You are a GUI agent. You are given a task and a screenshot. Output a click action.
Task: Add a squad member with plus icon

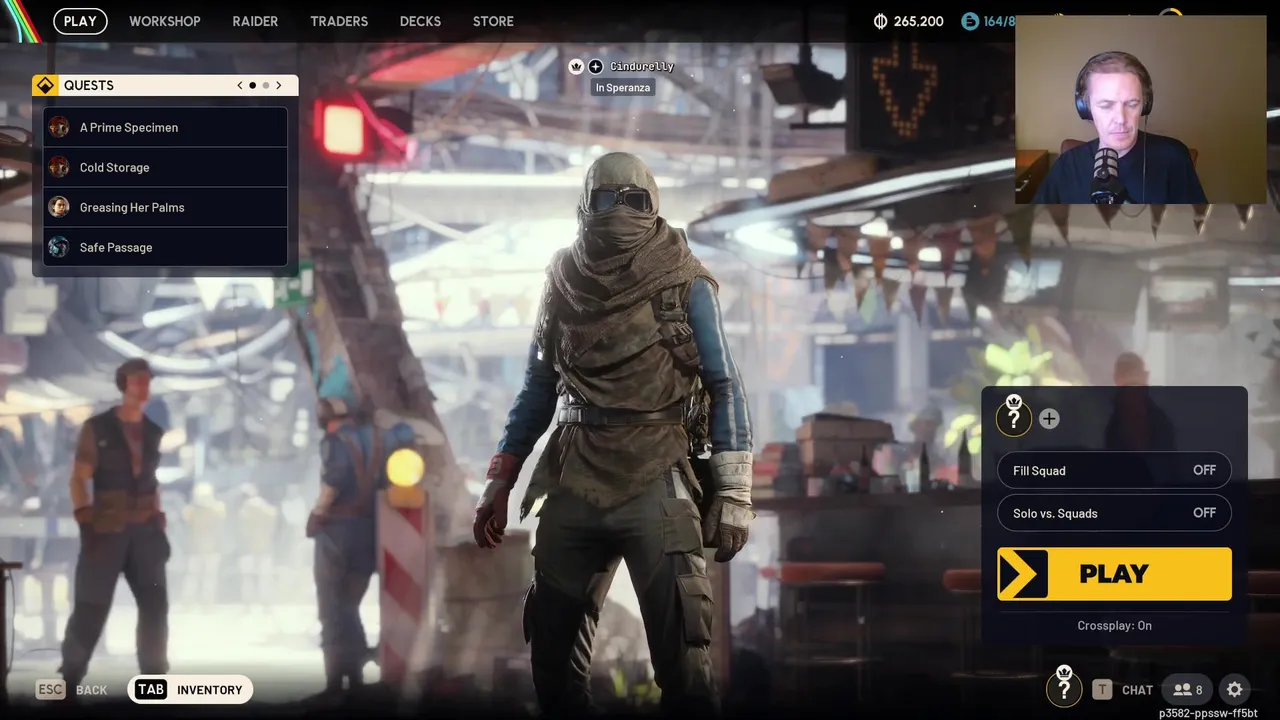pyautogui.click(x=1049, y=419)
